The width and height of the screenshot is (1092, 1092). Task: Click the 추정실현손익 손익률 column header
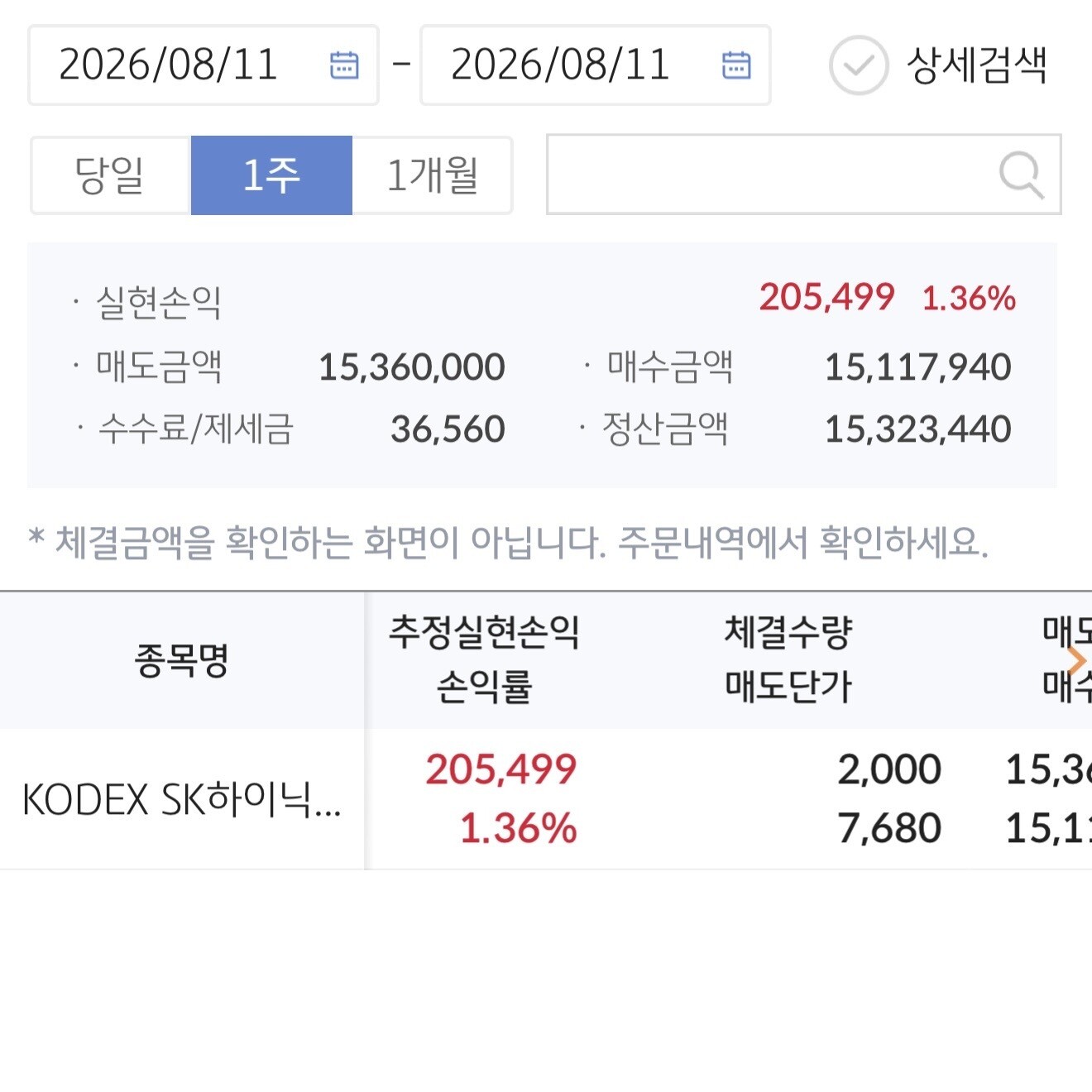[485, 659]
